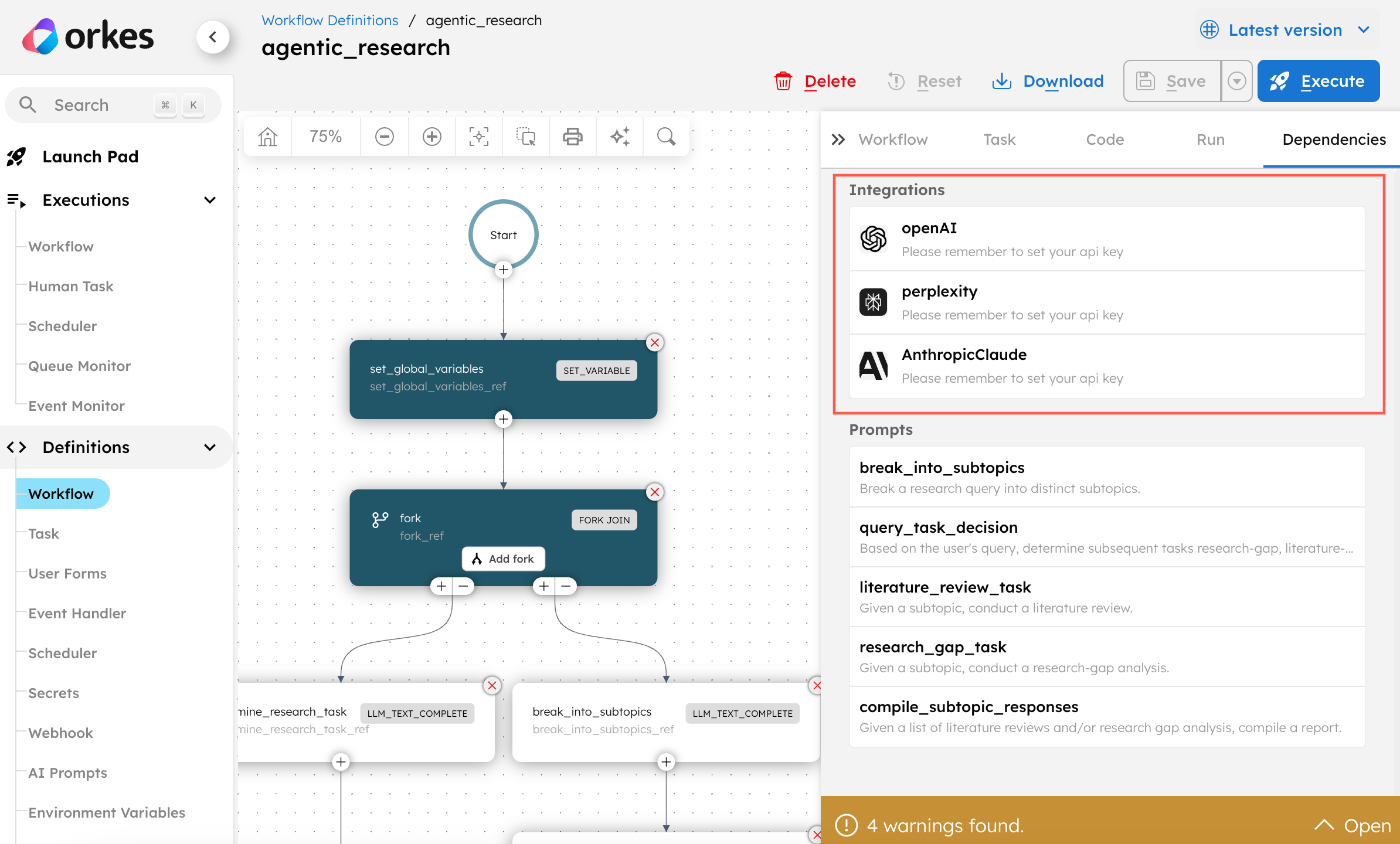Open Event Monitor in sidebar
Screen dimensions: 1400x844
pos(77,406)
